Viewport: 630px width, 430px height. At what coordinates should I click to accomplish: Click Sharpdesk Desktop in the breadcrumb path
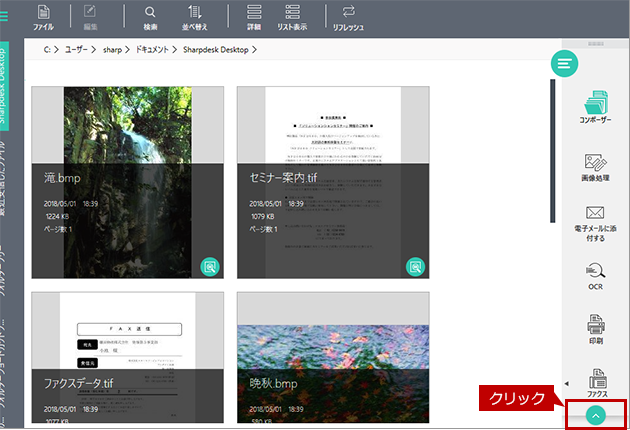tap(216, 49)
